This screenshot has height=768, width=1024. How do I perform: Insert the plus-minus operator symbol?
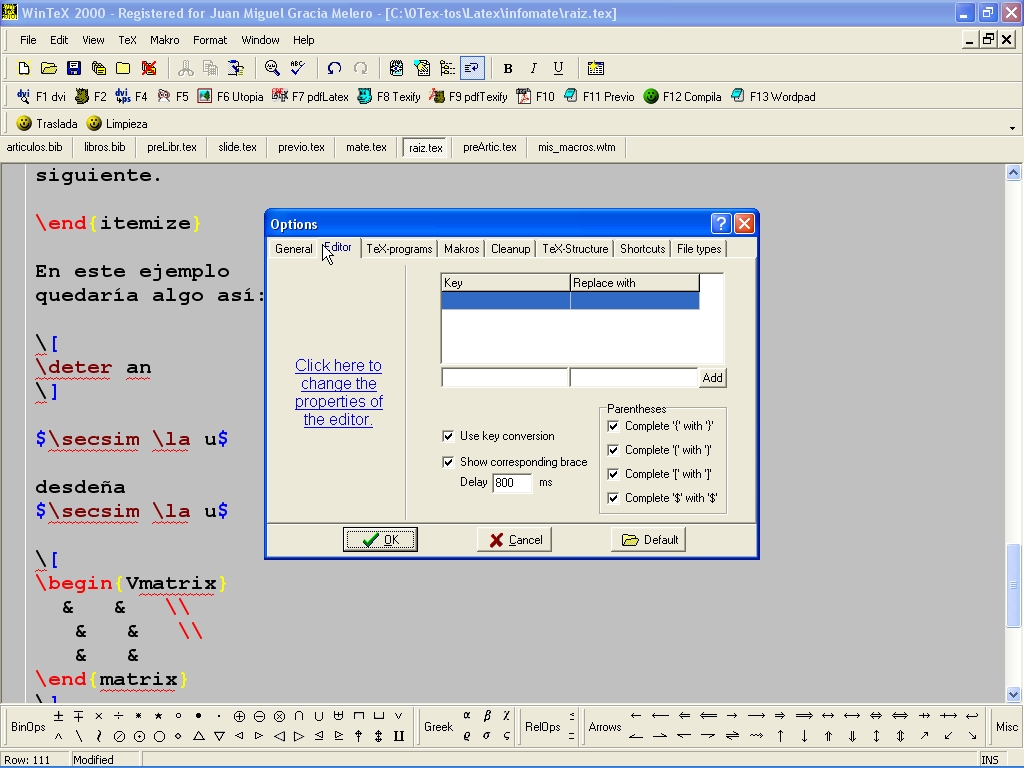pyautogui.click(x=58, y=716)
